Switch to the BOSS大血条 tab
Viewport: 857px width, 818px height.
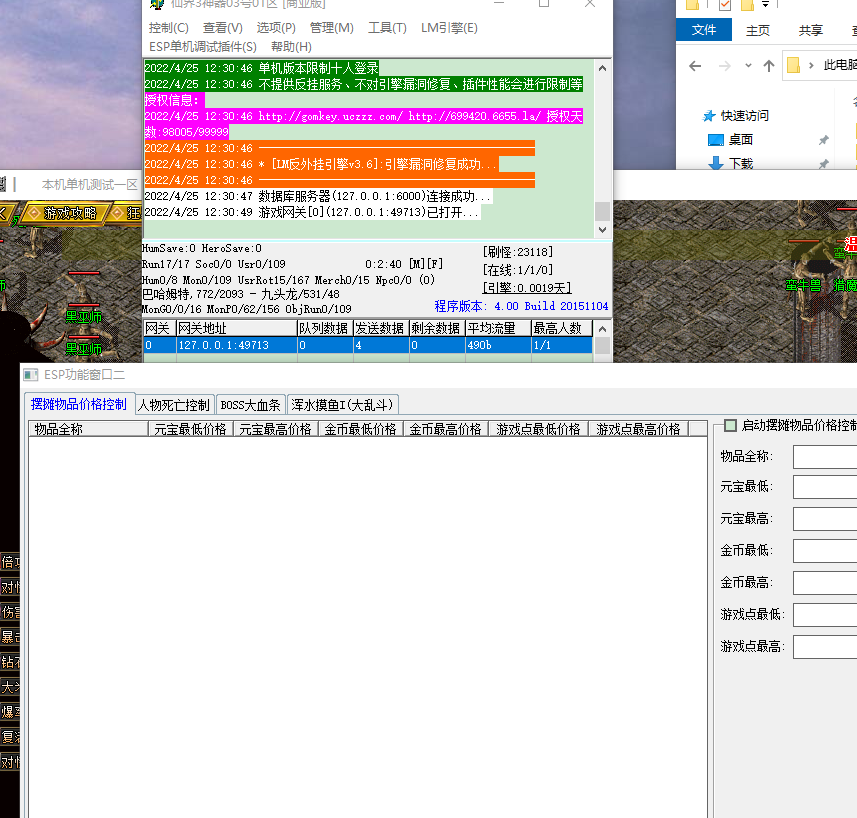tap(251, 405)
